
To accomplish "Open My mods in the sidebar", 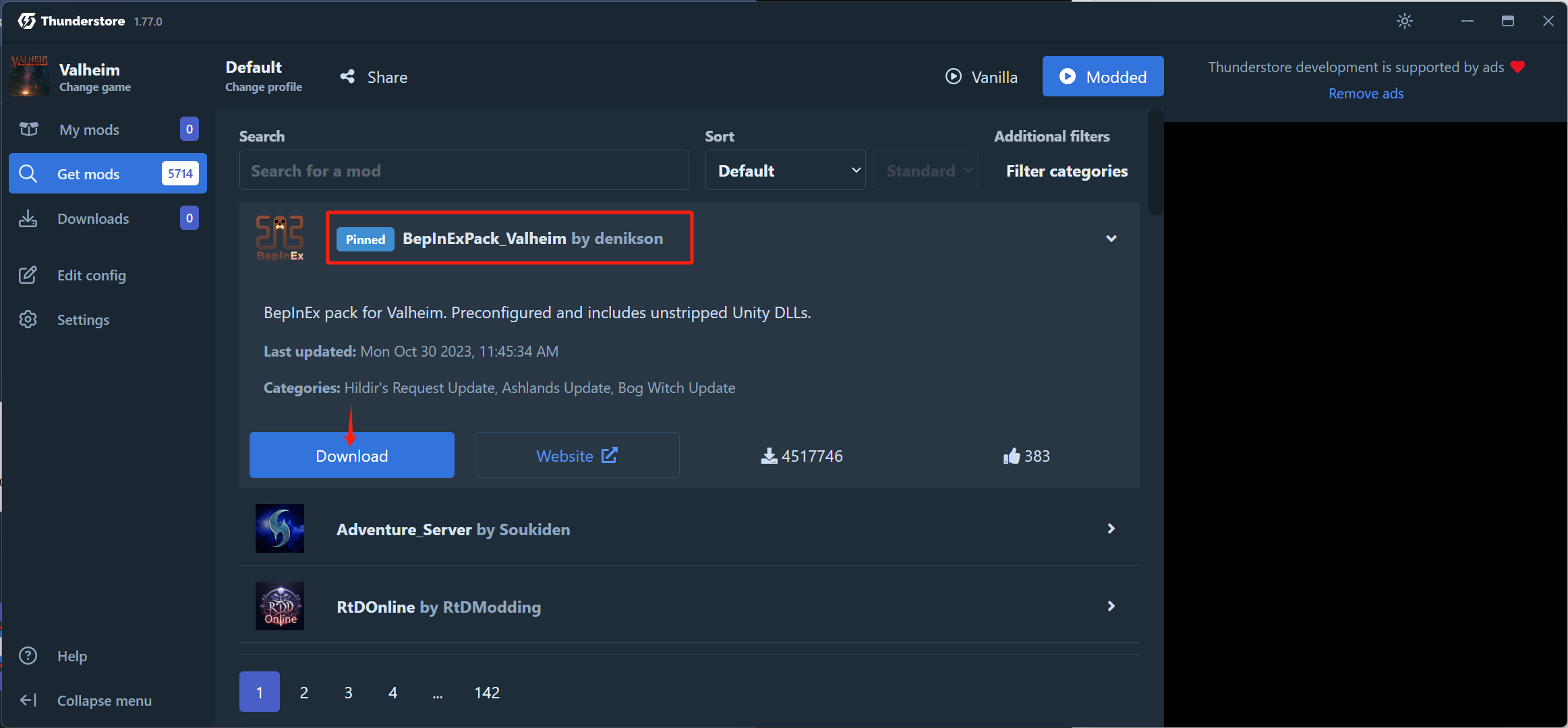I will [x=89, y=129].
